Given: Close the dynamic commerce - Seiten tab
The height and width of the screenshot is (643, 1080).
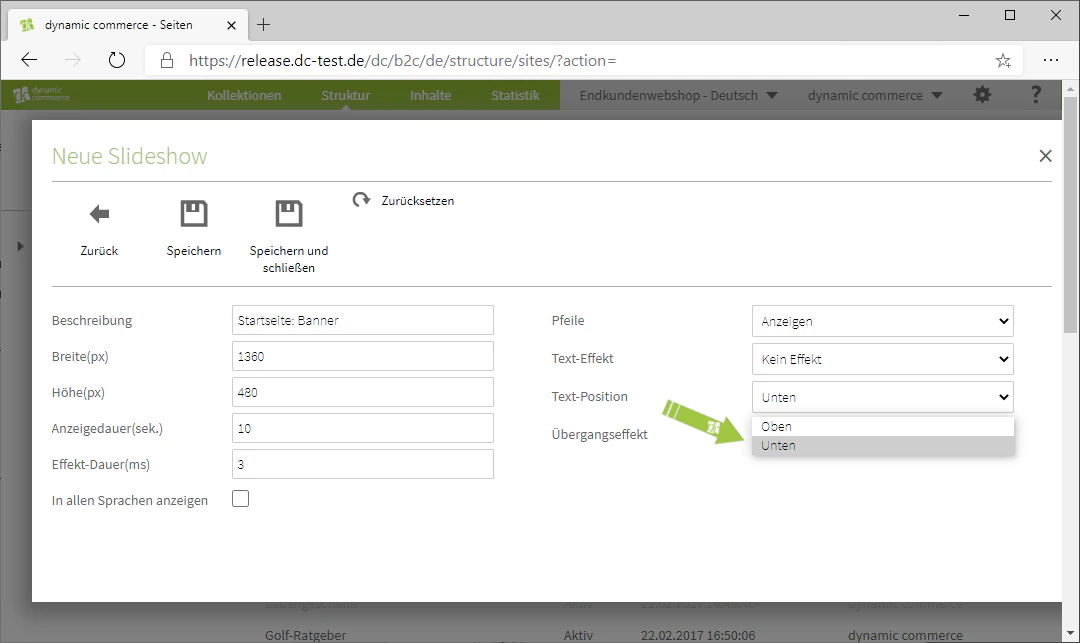Looking at the screenshot, I should [x=231, y=25].
